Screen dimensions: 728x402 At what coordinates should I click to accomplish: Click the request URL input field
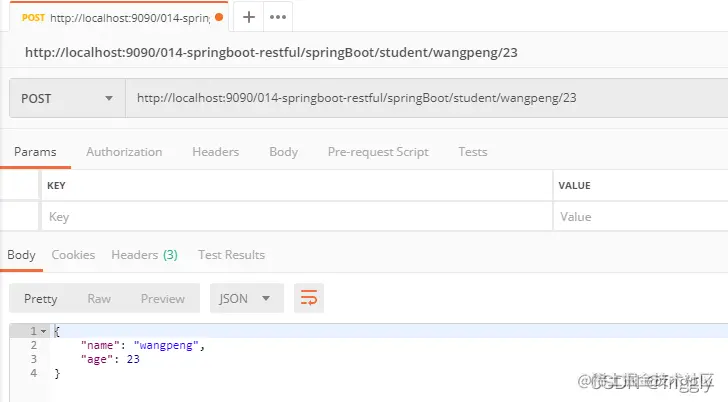(426, 98)
